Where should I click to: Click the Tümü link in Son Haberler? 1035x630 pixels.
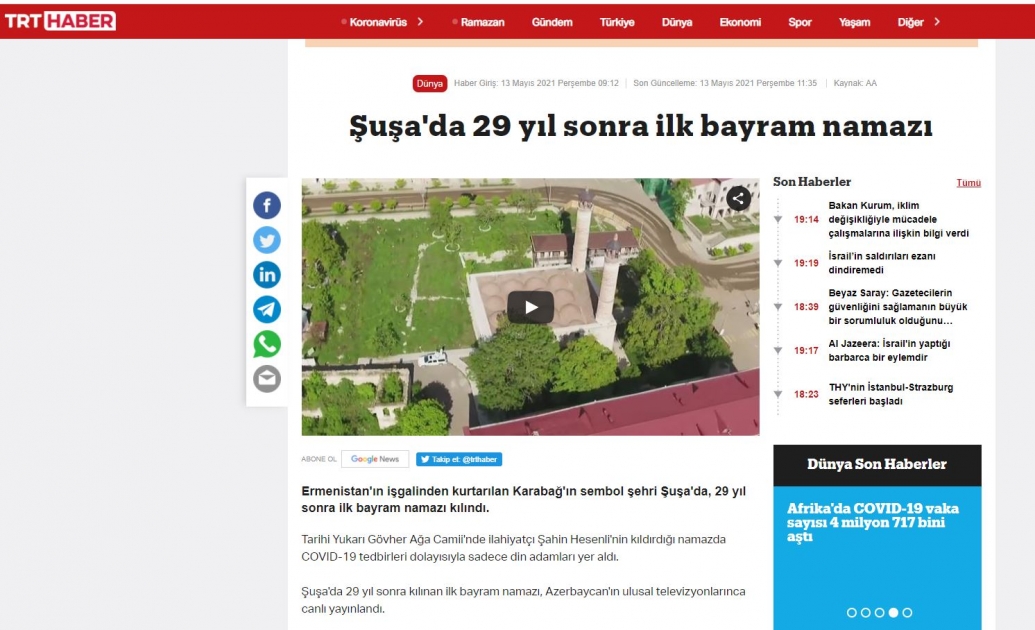click(968, 183)
